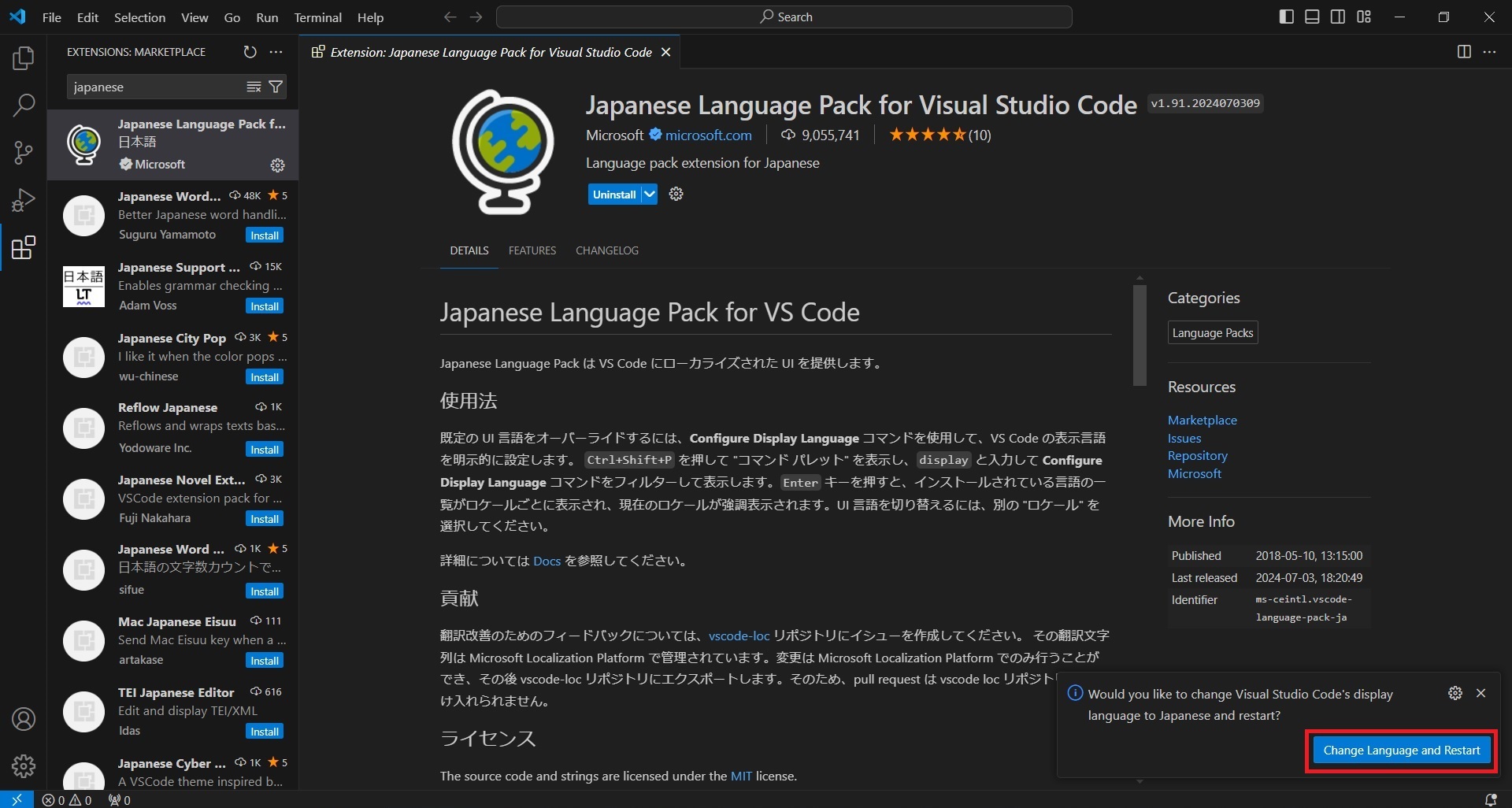Open the Terminal menu
The image size is (1512, 808).
click(x=317, y=17)
